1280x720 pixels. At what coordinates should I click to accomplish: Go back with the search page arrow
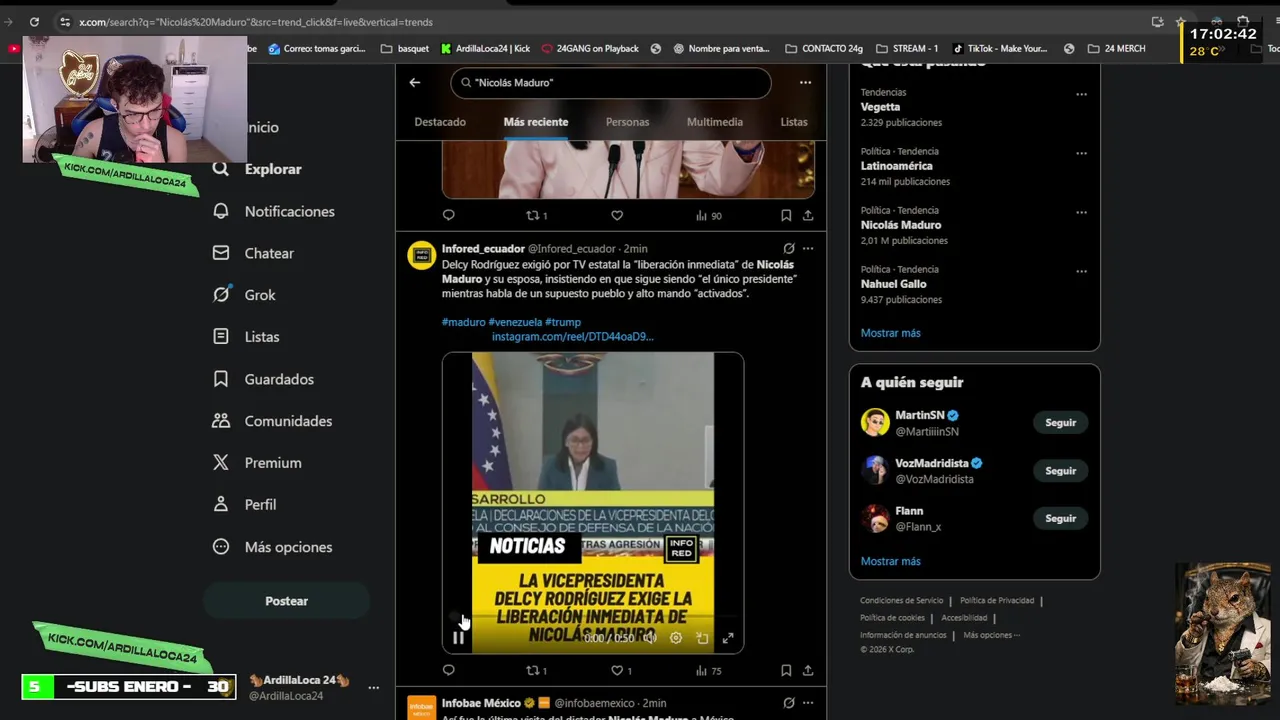pos(415,83)
